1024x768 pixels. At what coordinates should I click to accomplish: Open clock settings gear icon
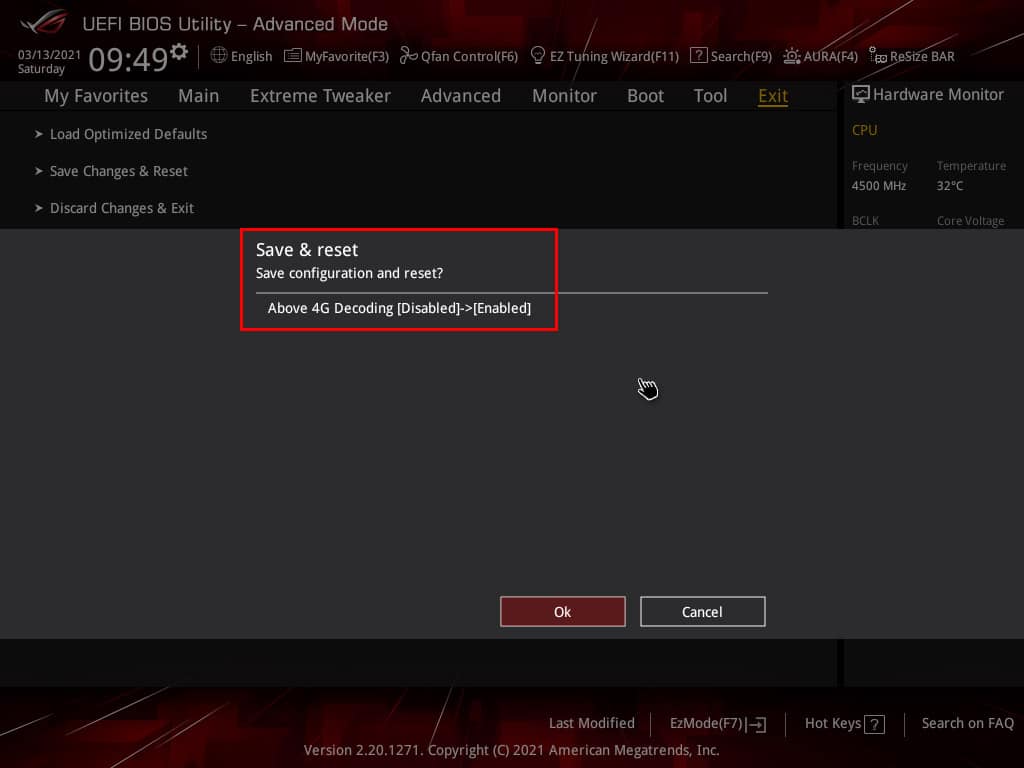point(179,52)
